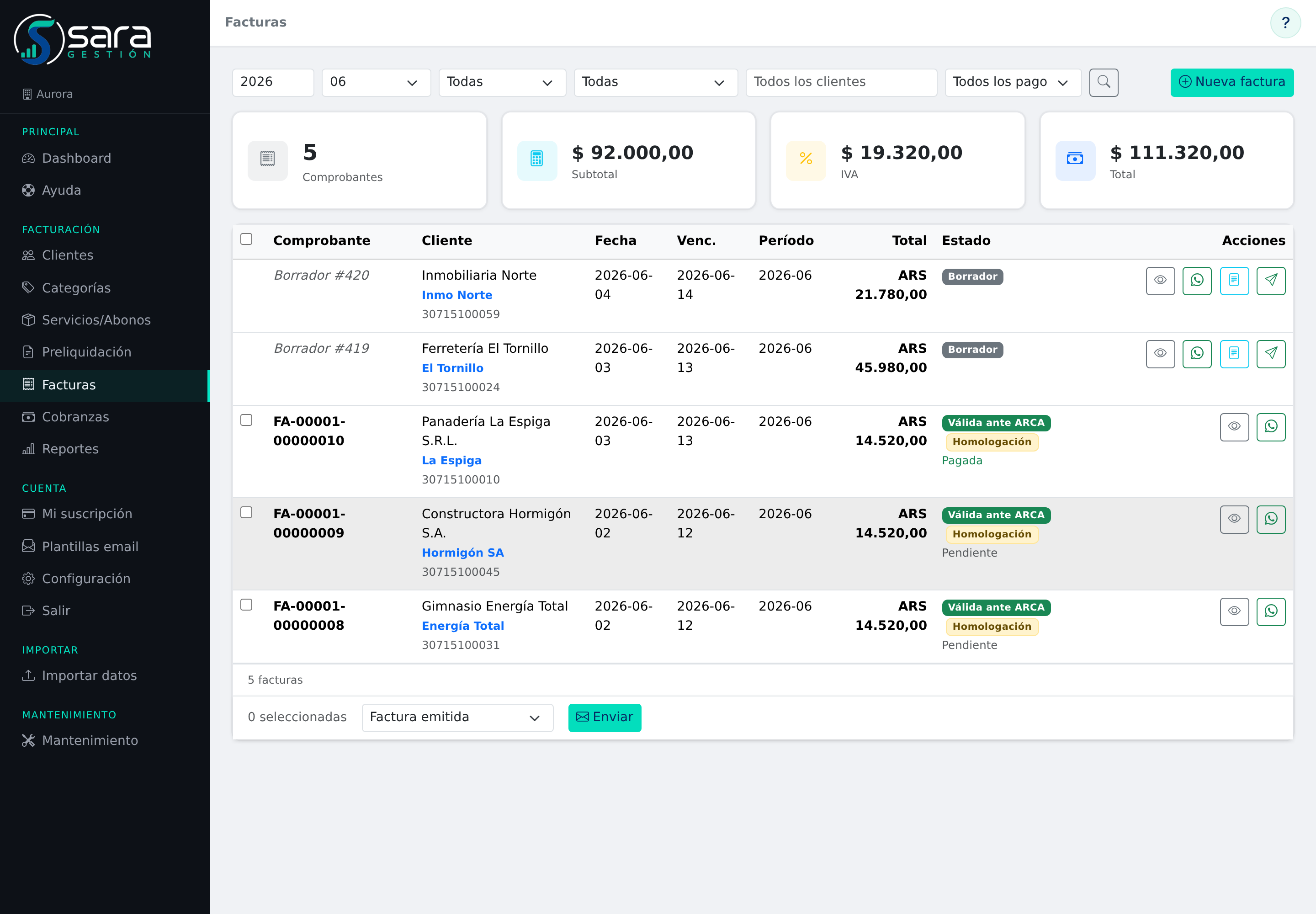Check the select-all header checkbox
Viewport: 1316px width, 914px height.
click(246, 239)
